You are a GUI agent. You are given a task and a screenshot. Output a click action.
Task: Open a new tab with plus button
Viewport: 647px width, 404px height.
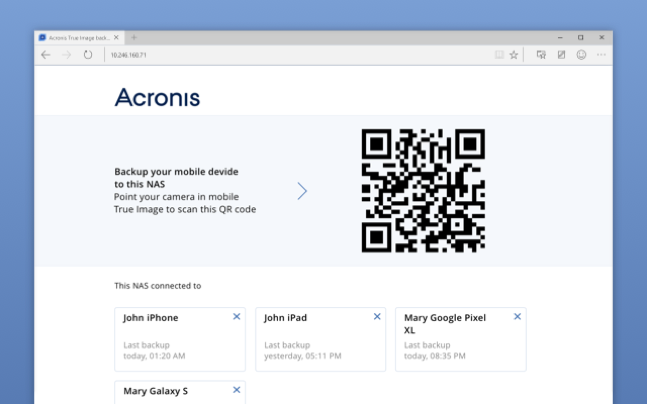pyautogui.click(x=134, y=38)
